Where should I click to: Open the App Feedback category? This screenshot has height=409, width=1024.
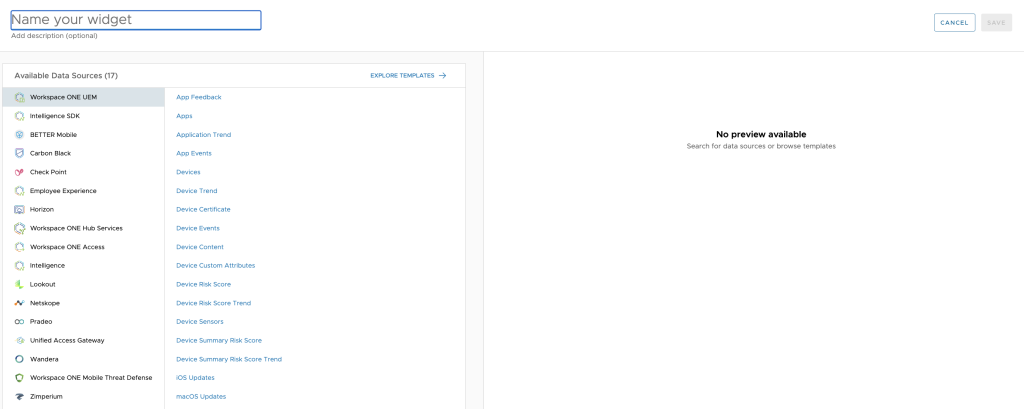point(199,97)
